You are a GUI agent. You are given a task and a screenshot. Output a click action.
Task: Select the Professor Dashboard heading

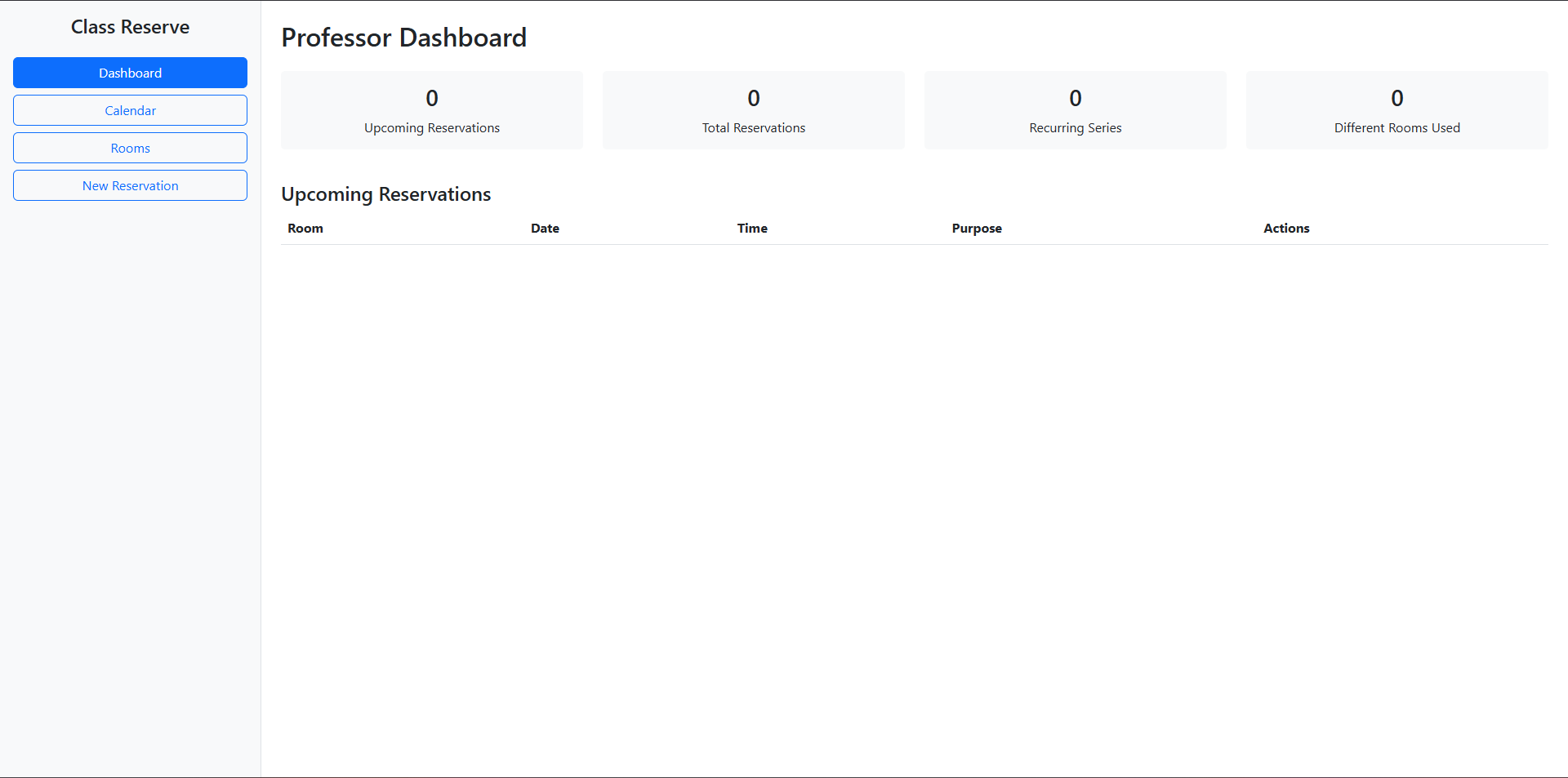tap(403, 38)
